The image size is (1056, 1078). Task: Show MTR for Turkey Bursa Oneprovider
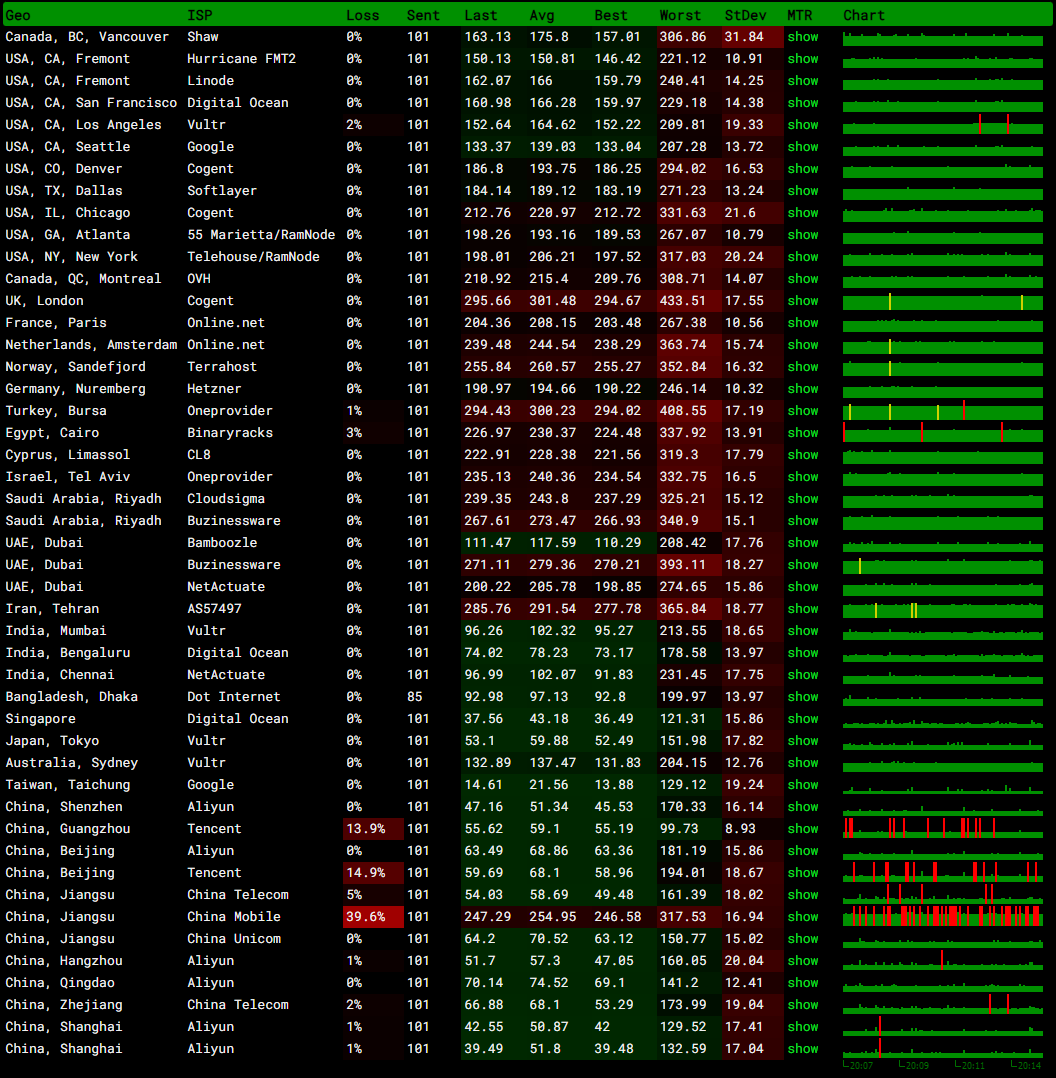[802, 411]
